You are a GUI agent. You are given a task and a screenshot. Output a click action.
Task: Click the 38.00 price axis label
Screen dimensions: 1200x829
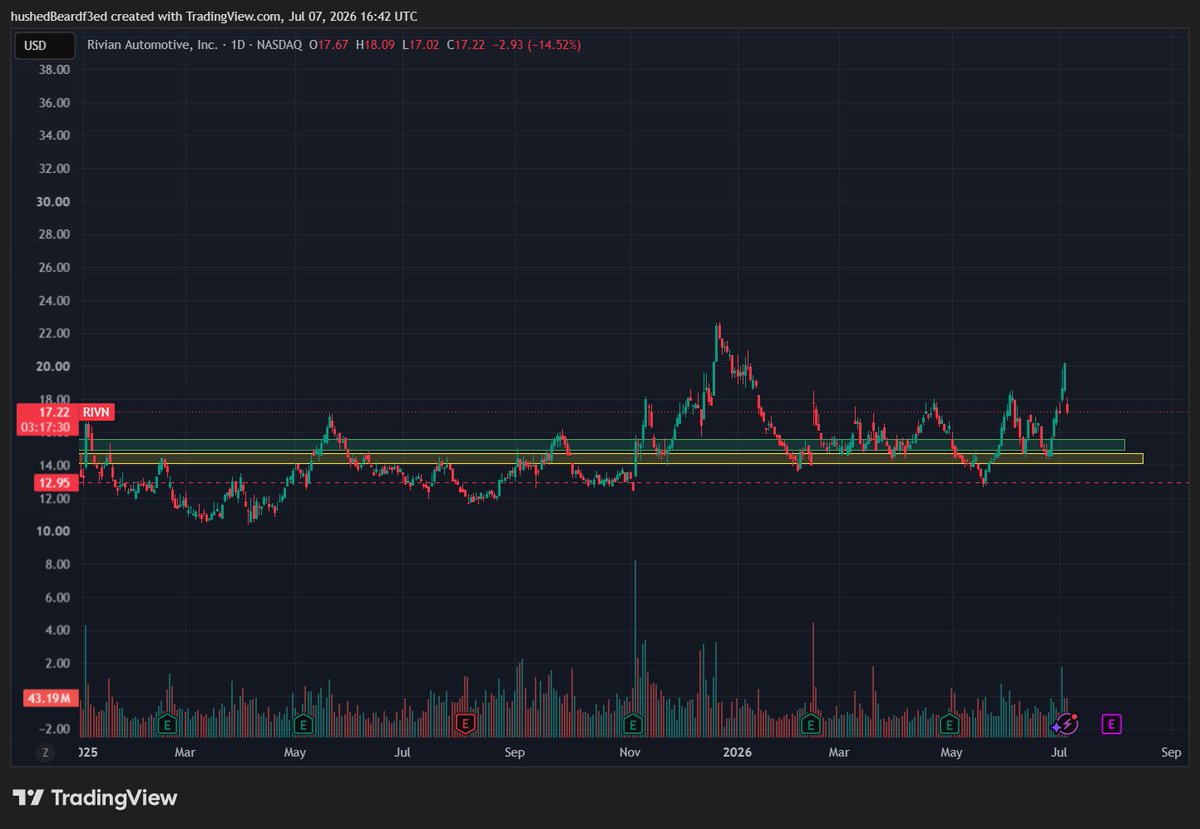55,70
